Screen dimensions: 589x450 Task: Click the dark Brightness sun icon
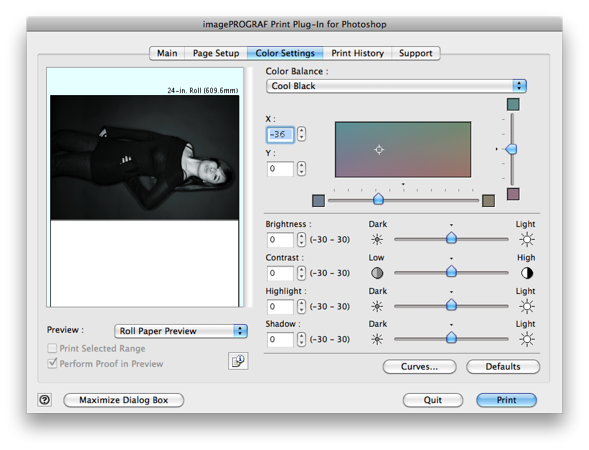point(377,239)
